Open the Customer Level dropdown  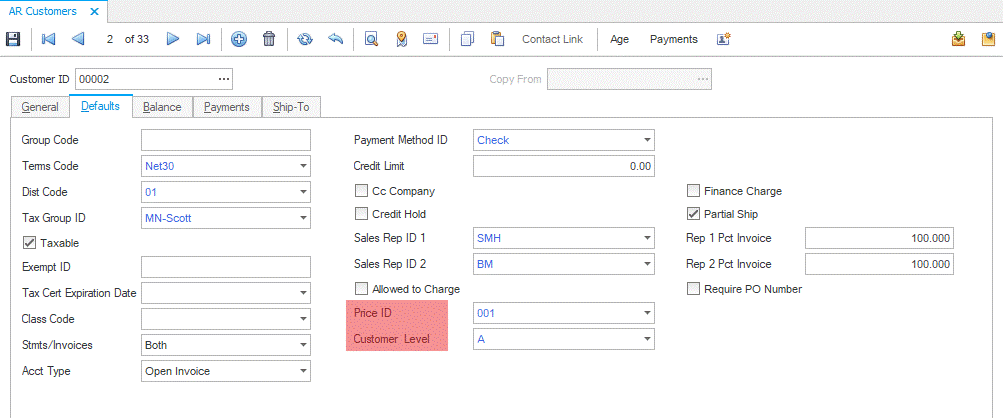pyautogui.click(x=647, y=339)
